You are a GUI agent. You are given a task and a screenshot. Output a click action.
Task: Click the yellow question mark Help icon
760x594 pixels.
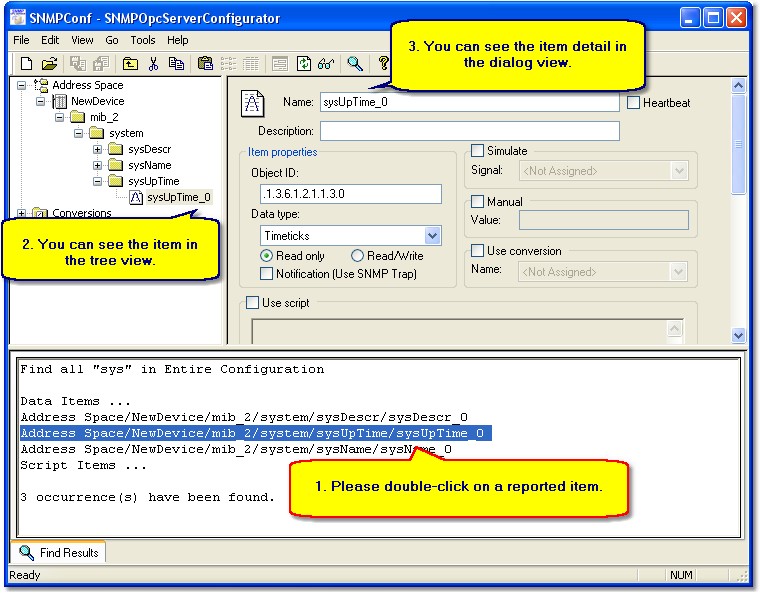click(x=383, y=63)
